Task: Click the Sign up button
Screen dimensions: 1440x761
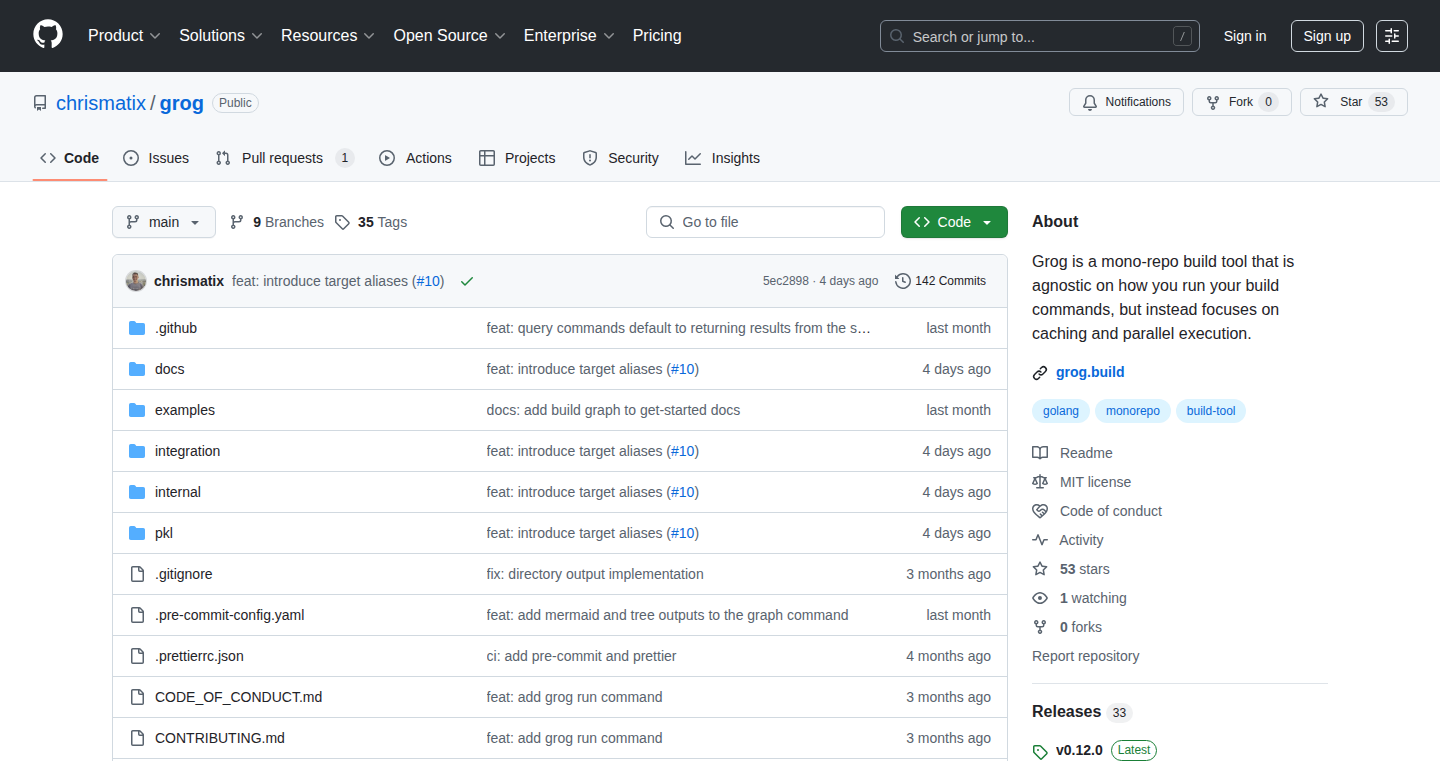Action: click(1327, 36)
